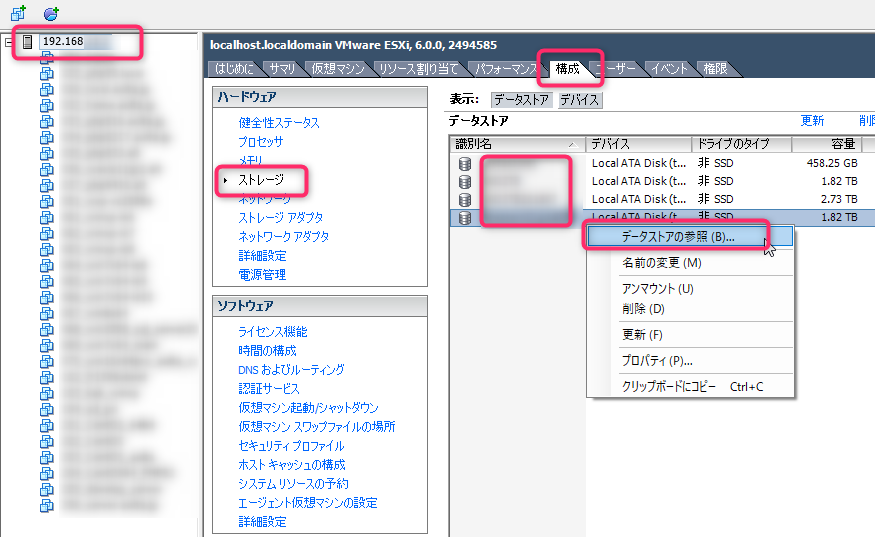
Task: Open the イベント tab
Action: [669, 69]
